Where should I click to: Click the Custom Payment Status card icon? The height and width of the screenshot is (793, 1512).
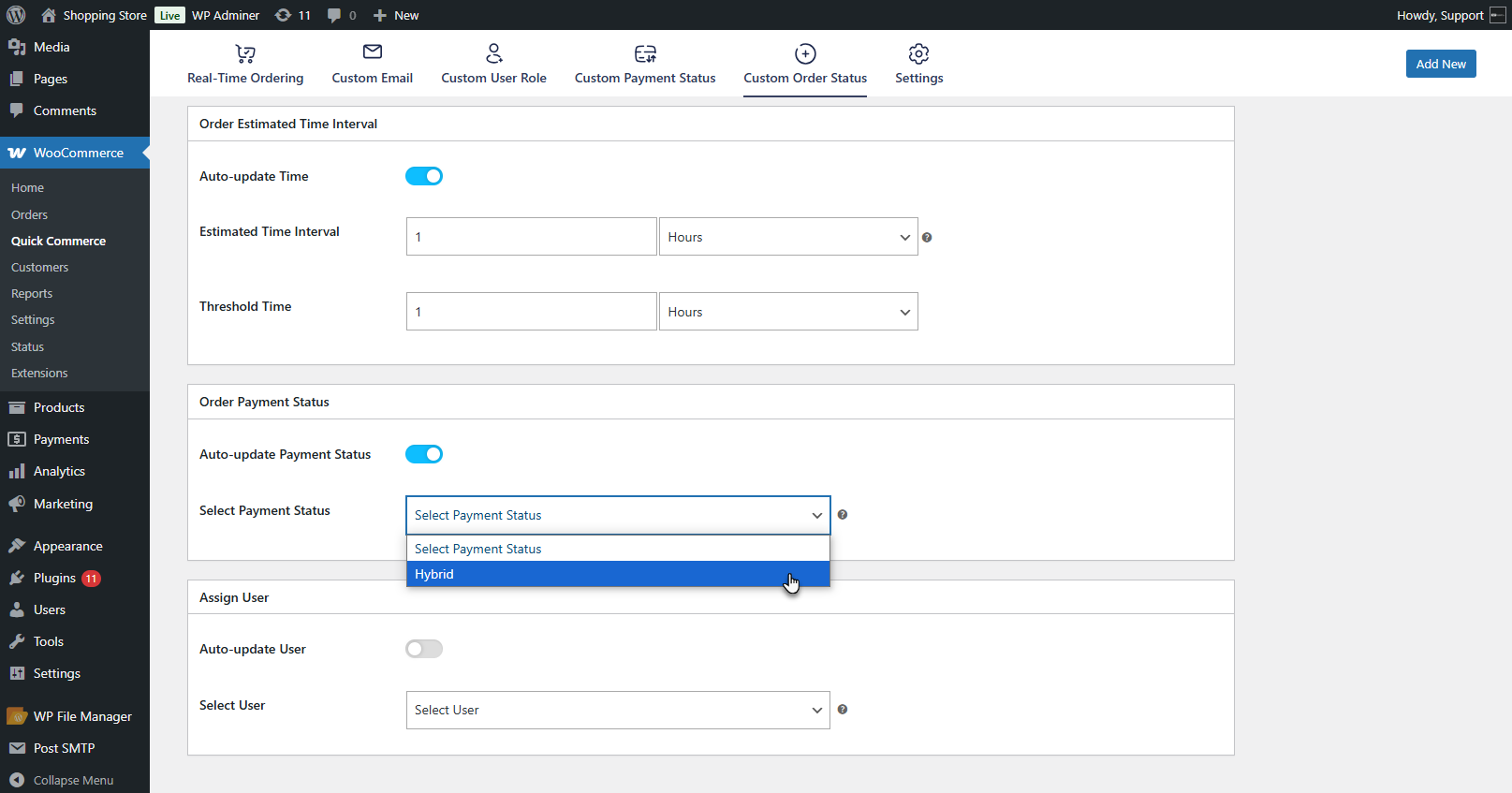(645, 53)
